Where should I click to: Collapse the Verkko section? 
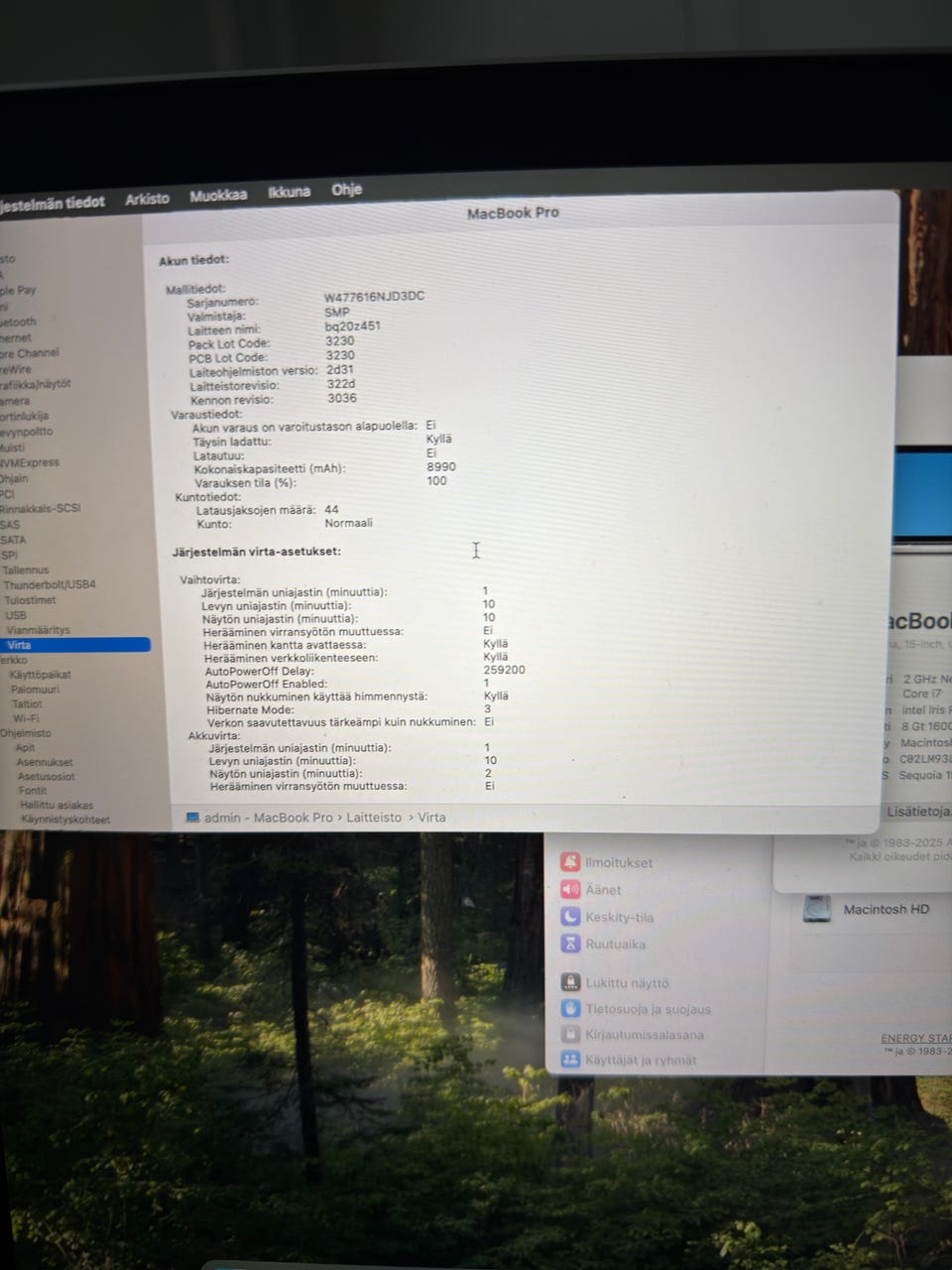[14, 660]
